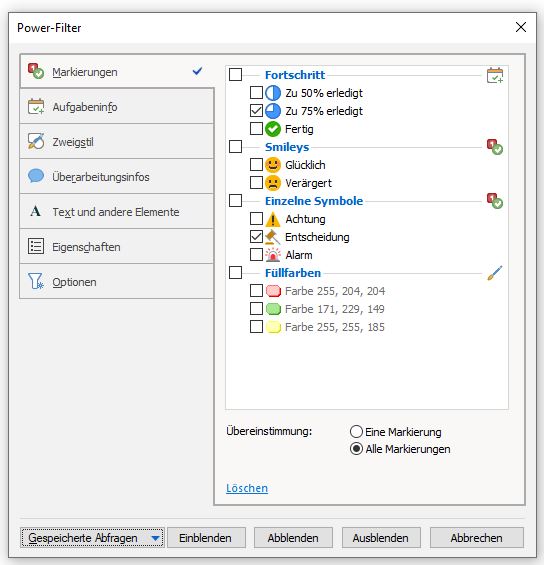Viewport: 544px width, 565px height.
Task: Click the red Alarm siren icon
Action: click(273, 255)
